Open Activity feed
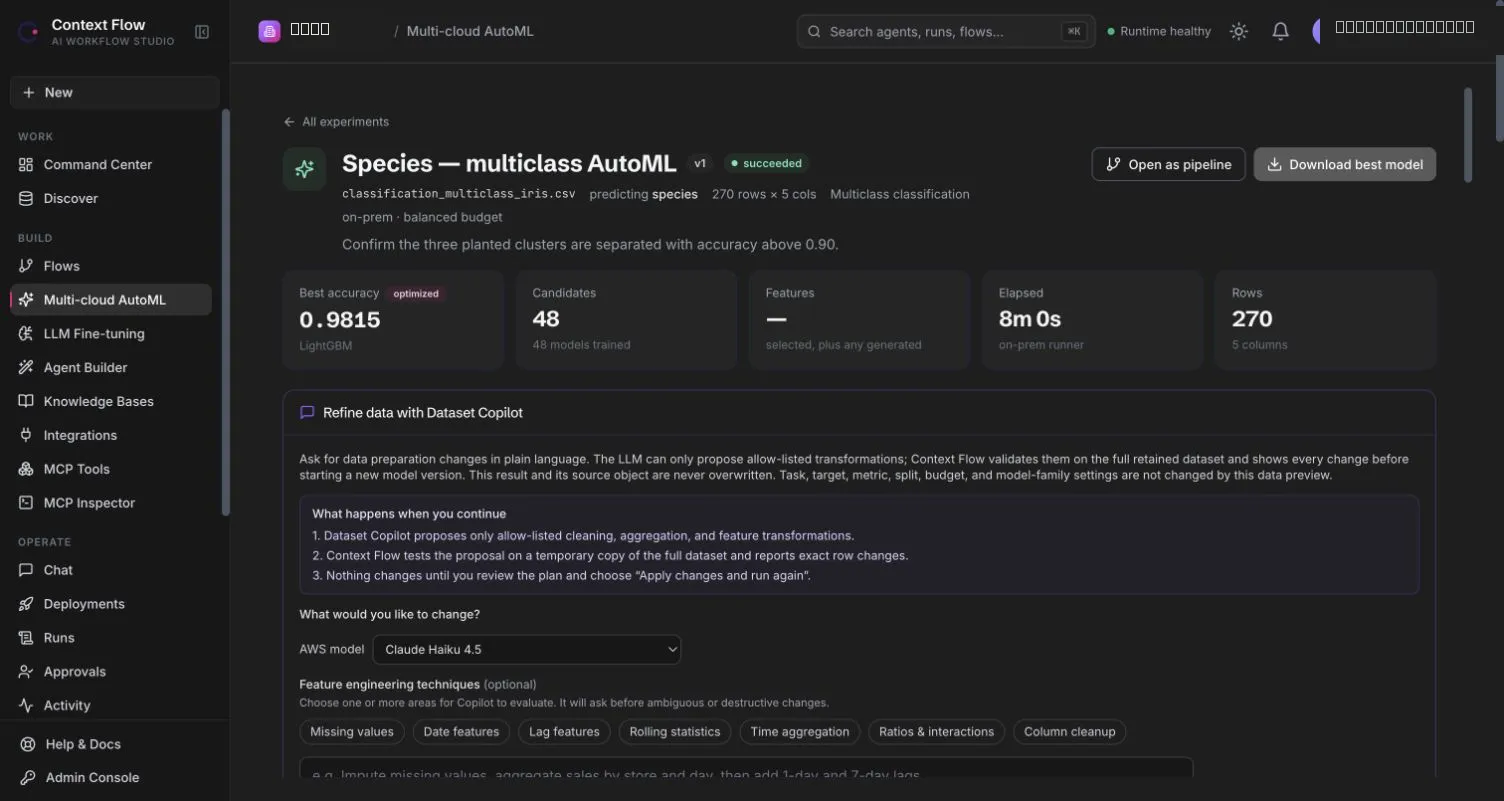The width and height of the screenshot is (1504, 801). 111,706
